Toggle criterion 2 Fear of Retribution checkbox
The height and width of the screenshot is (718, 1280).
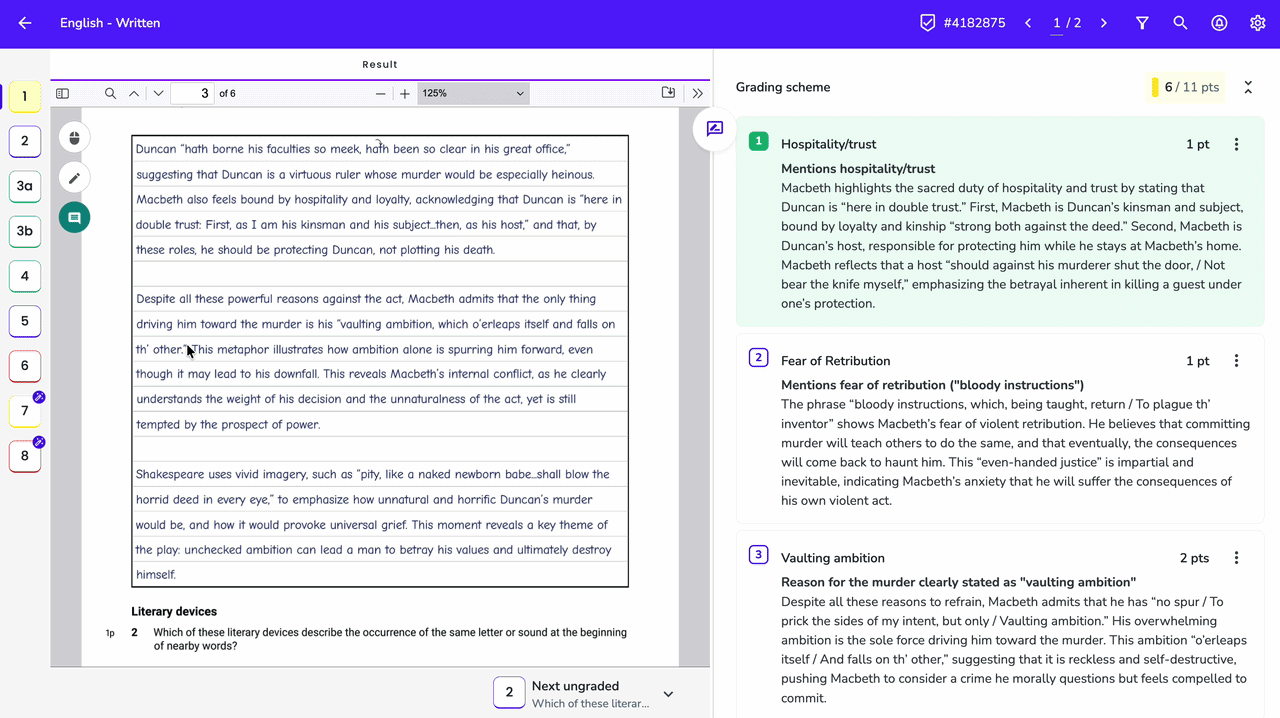point(759,358)
